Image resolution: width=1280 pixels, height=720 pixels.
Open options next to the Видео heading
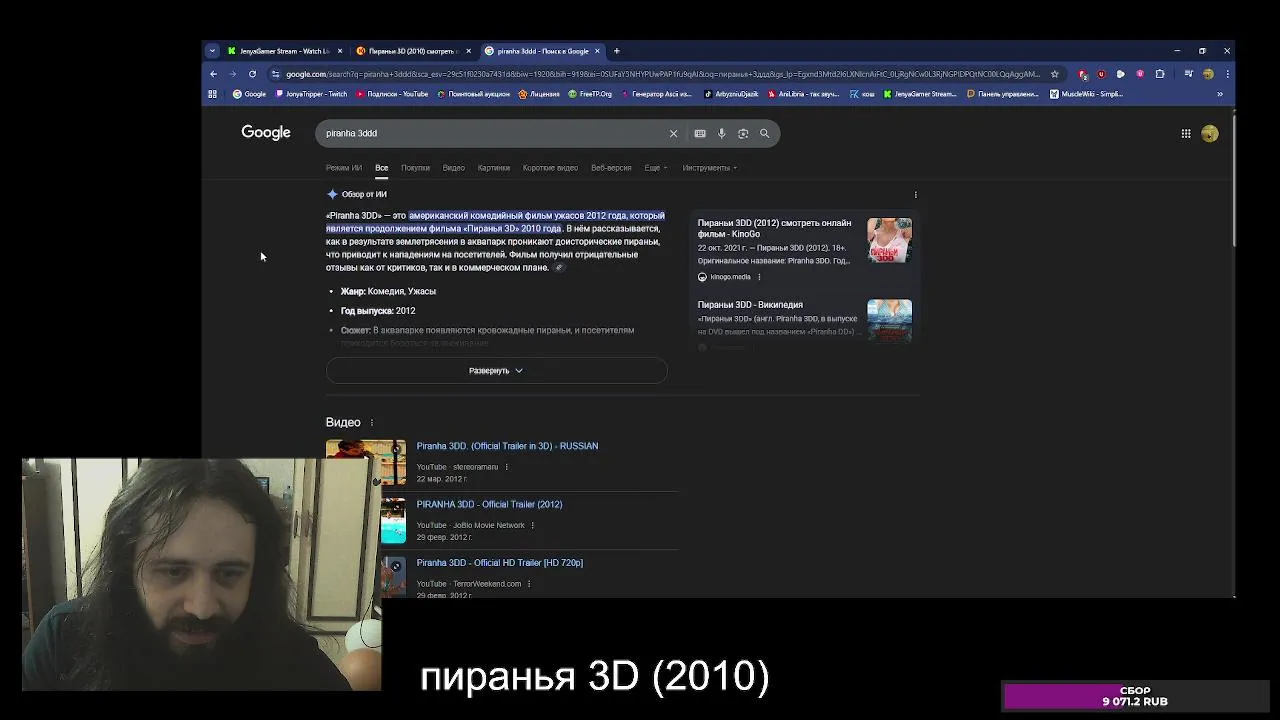pyautogui.click(x=372, y=423)
